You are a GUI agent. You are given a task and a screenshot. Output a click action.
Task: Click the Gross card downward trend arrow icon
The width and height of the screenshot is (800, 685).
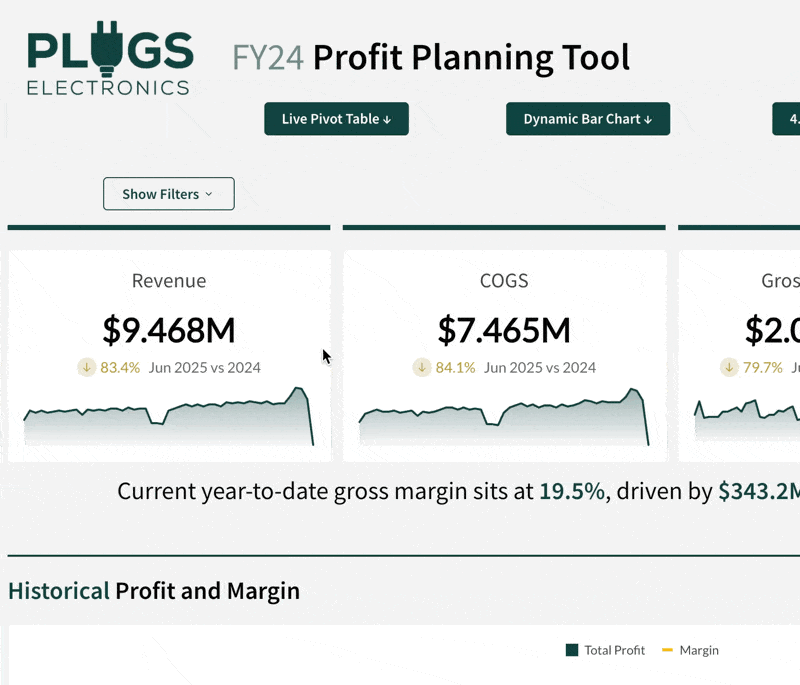pos(730,367)
